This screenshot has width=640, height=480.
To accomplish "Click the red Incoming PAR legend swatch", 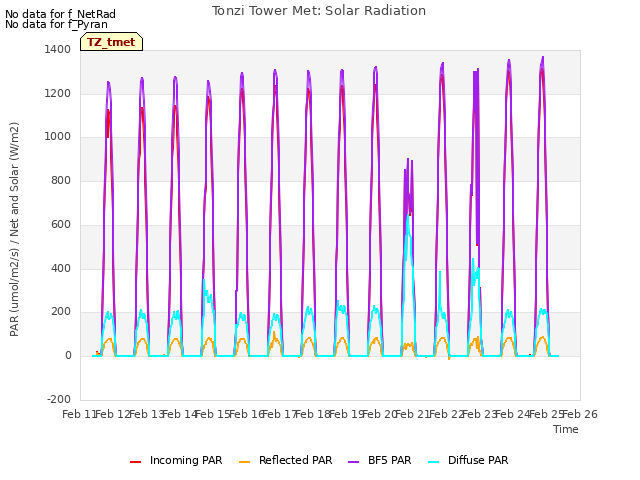I will pos(136,462).
